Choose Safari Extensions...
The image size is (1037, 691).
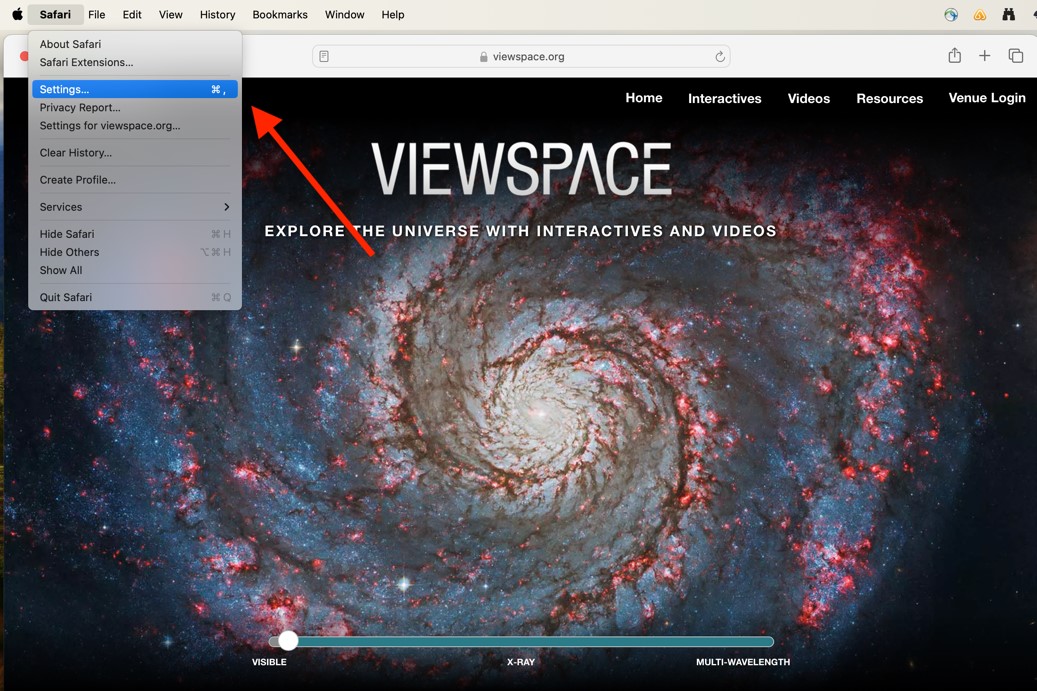(x=135, y=62)
